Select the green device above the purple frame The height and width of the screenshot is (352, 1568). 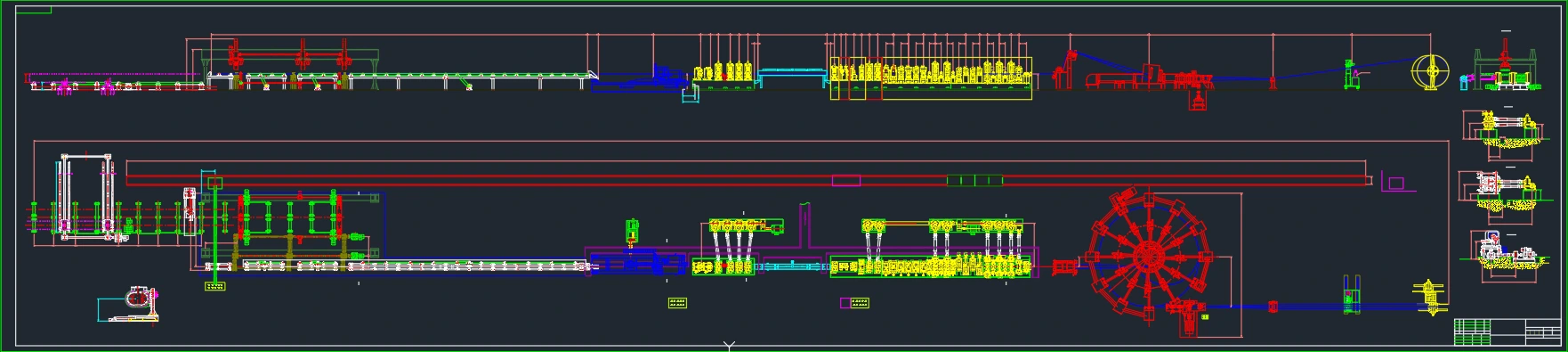(633, 230)
